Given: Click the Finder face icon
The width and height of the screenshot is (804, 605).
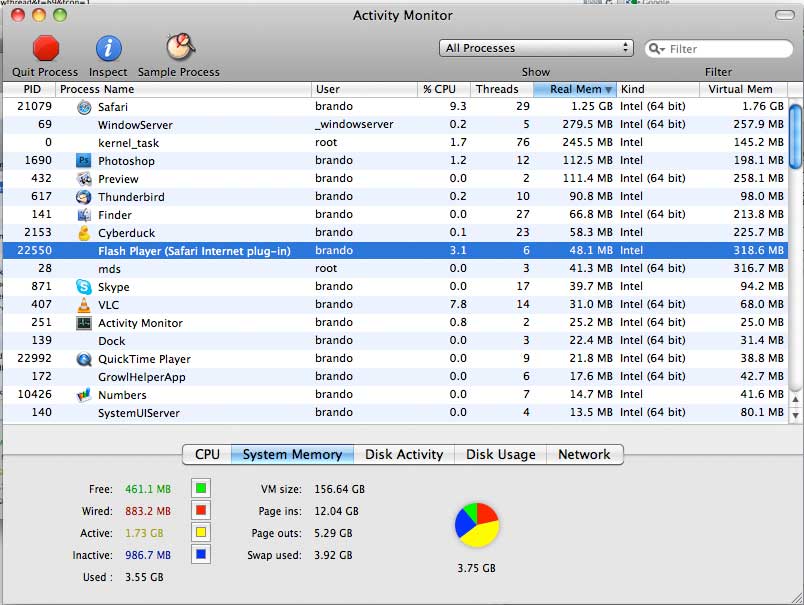Looking at the screenshot, I should [x=84, y=215].
